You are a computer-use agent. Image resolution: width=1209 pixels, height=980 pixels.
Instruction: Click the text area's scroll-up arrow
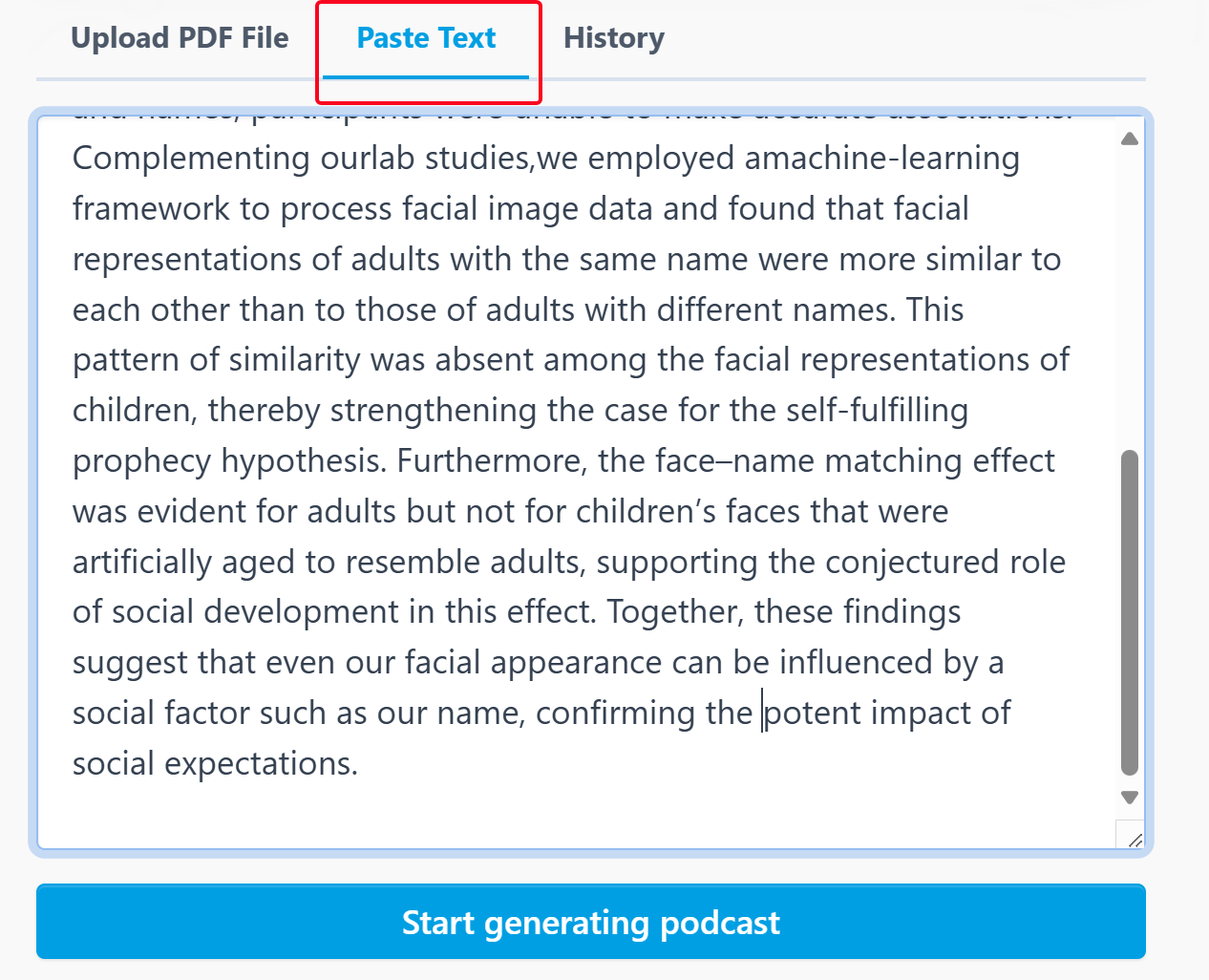(x=1130, y=138)
